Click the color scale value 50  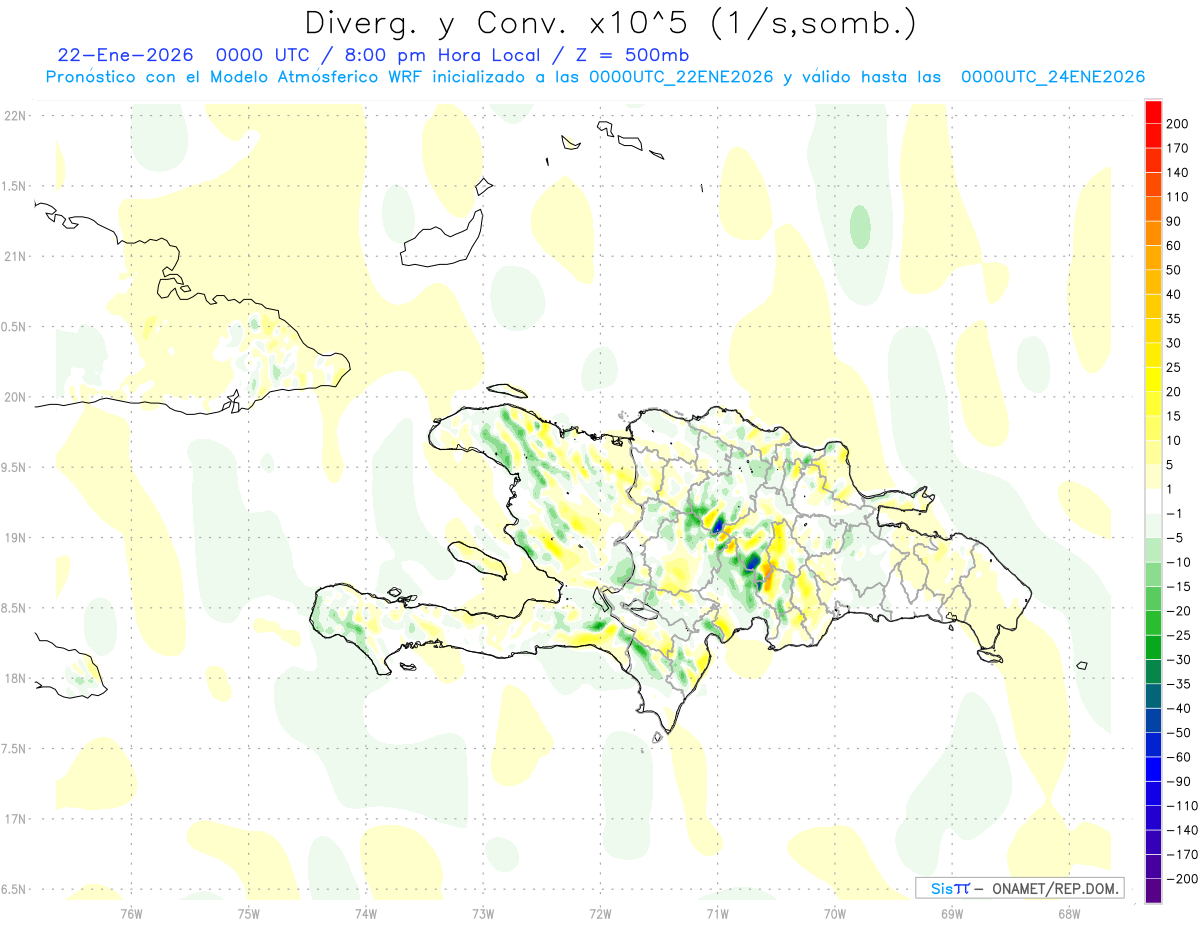(x=1174, y=270)
